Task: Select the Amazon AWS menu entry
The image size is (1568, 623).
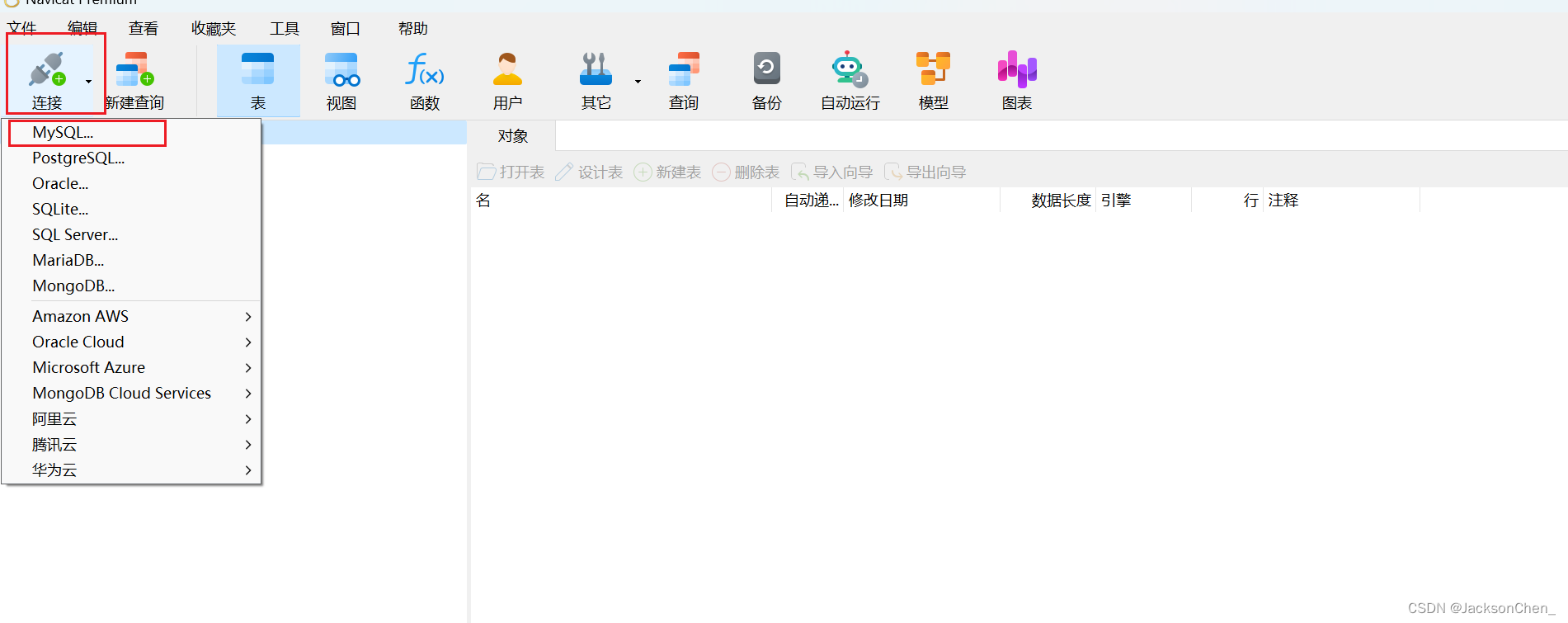Action: [x=132, y=317]
